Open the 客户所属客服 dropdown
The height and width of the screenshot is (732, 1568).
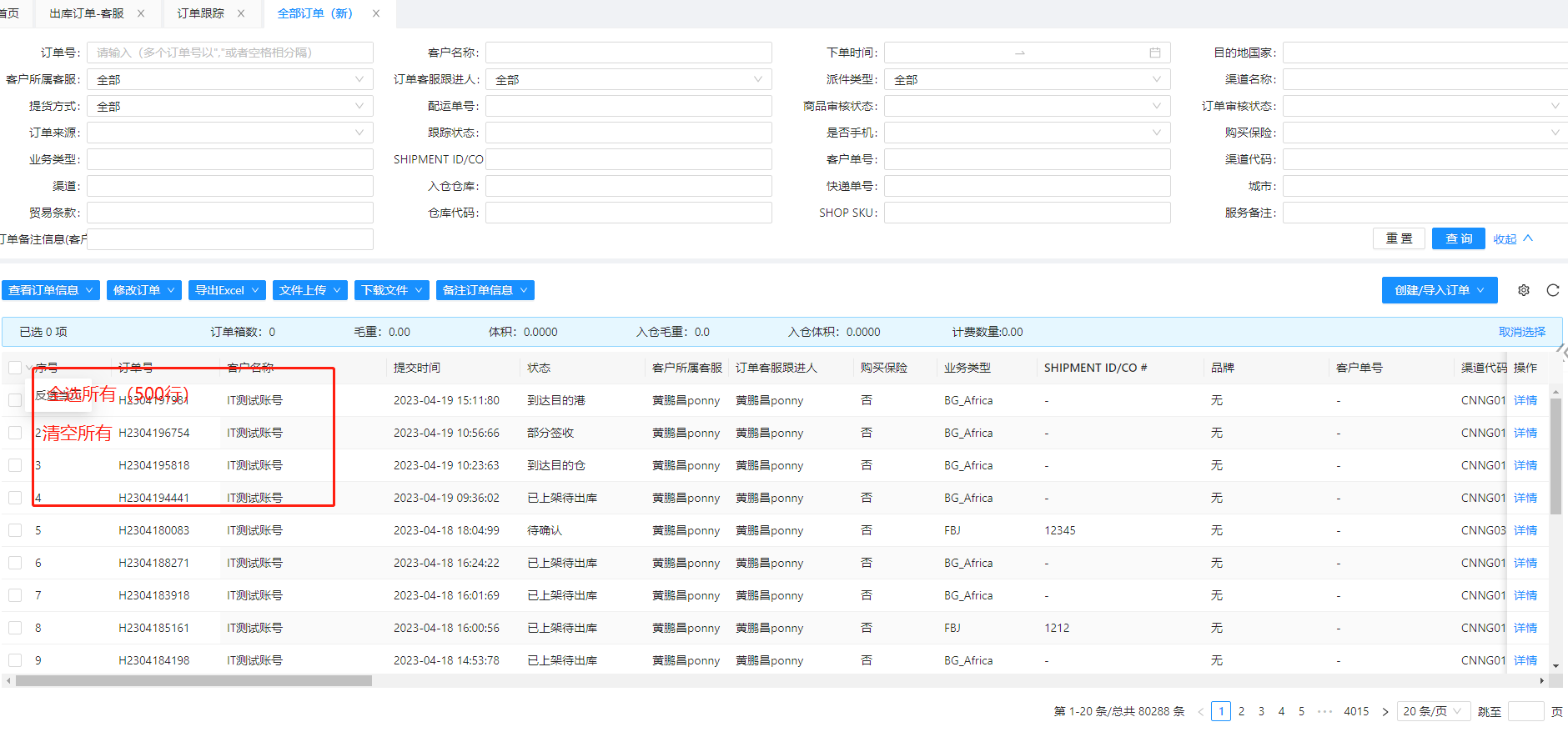(230, 79)
